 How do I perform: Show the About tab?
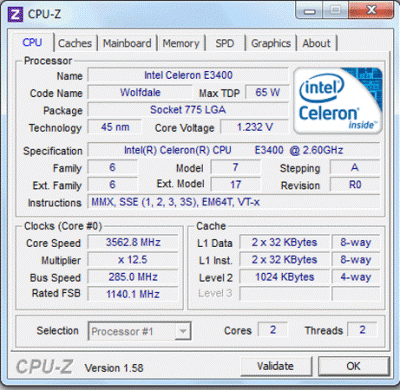pos(317,43)
